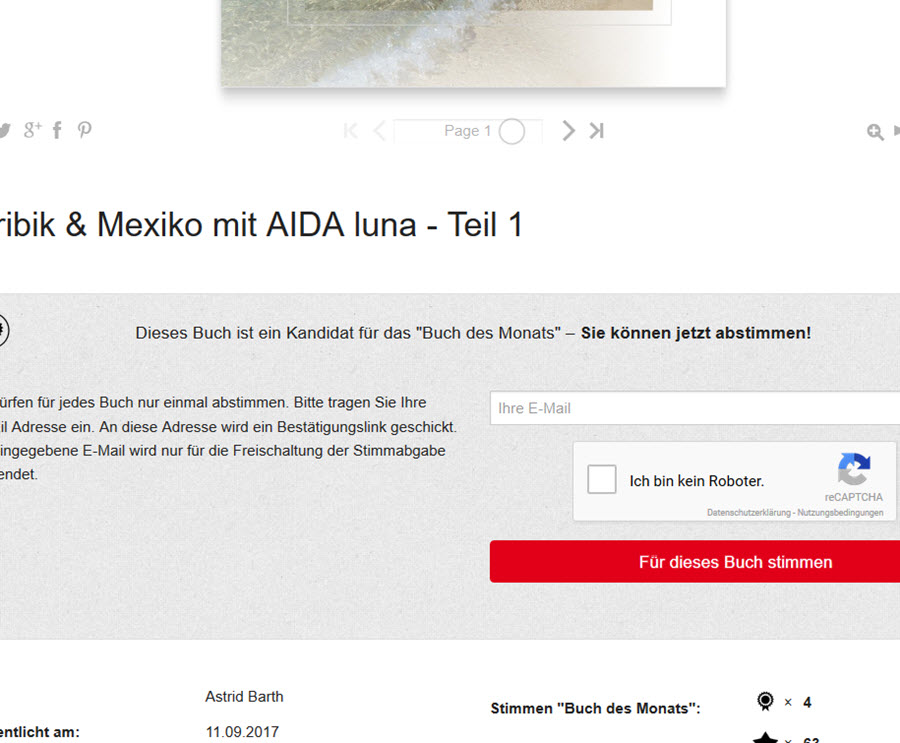Screen dimensions: 900x743
Task: Click the 'Ihre E-Mail' input field
Action: [x=695, y=408]
